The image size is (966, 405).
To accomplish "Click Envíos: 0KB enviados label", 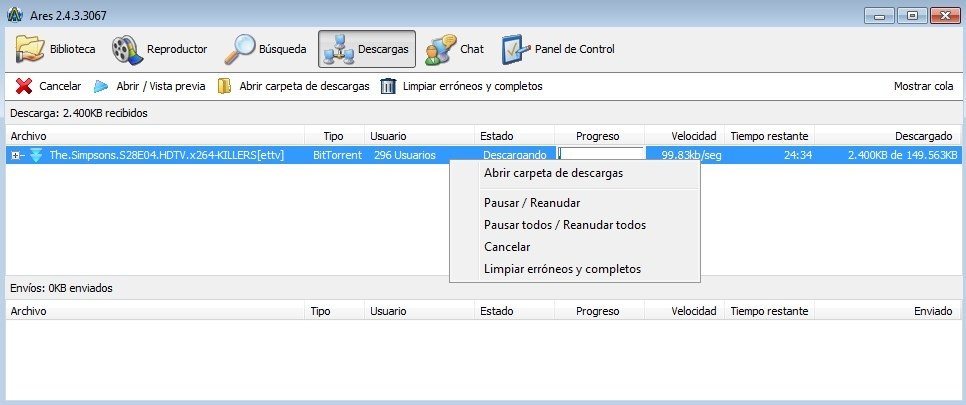I will coord(62,288).
